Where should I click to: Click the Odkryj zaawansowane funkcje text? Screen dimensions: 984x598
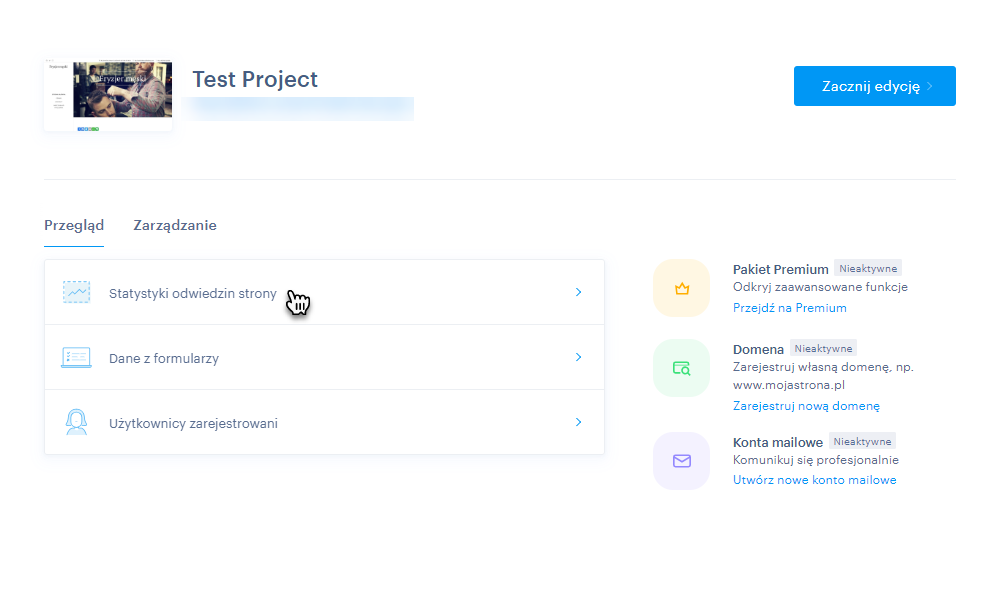820,287
